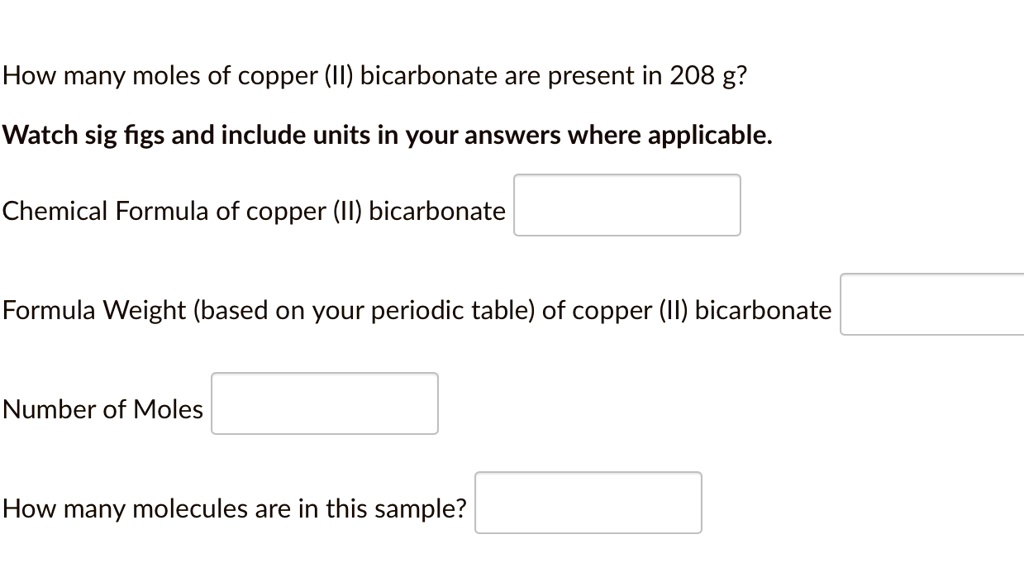The height and width of the screenshot is (587, 1024).
Task: Select the copper (II) bicarbonate question text
Action: pyautogui.click(x=375, y=75)
